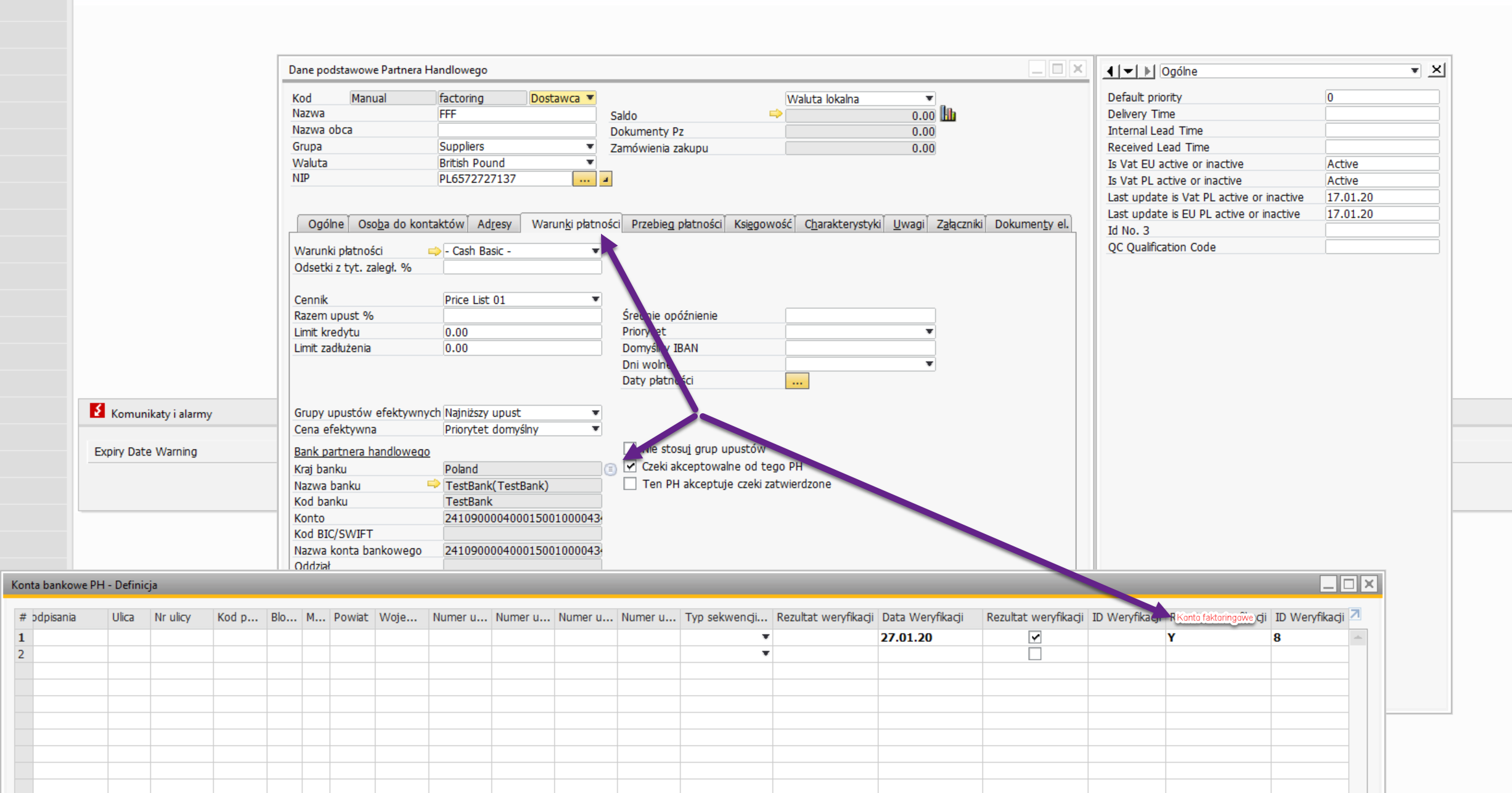Uncheck "Czeki akceptowalne od tego PH"
Image resolution: width=1512 pixels, height=793 pixels.
(629, 466)
